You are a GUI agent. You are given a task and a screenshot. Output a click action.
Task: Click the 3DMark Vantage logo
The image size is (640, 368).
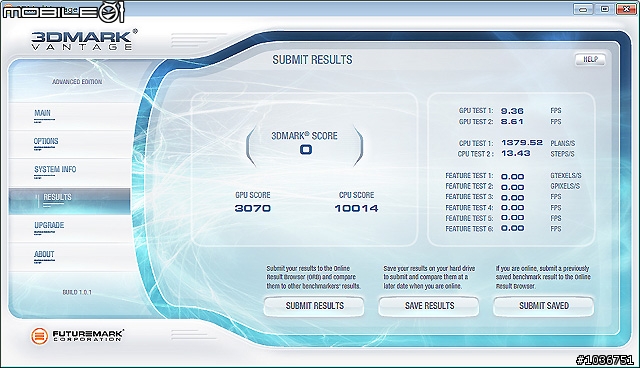pyautogui.click(x=84, y=40)
